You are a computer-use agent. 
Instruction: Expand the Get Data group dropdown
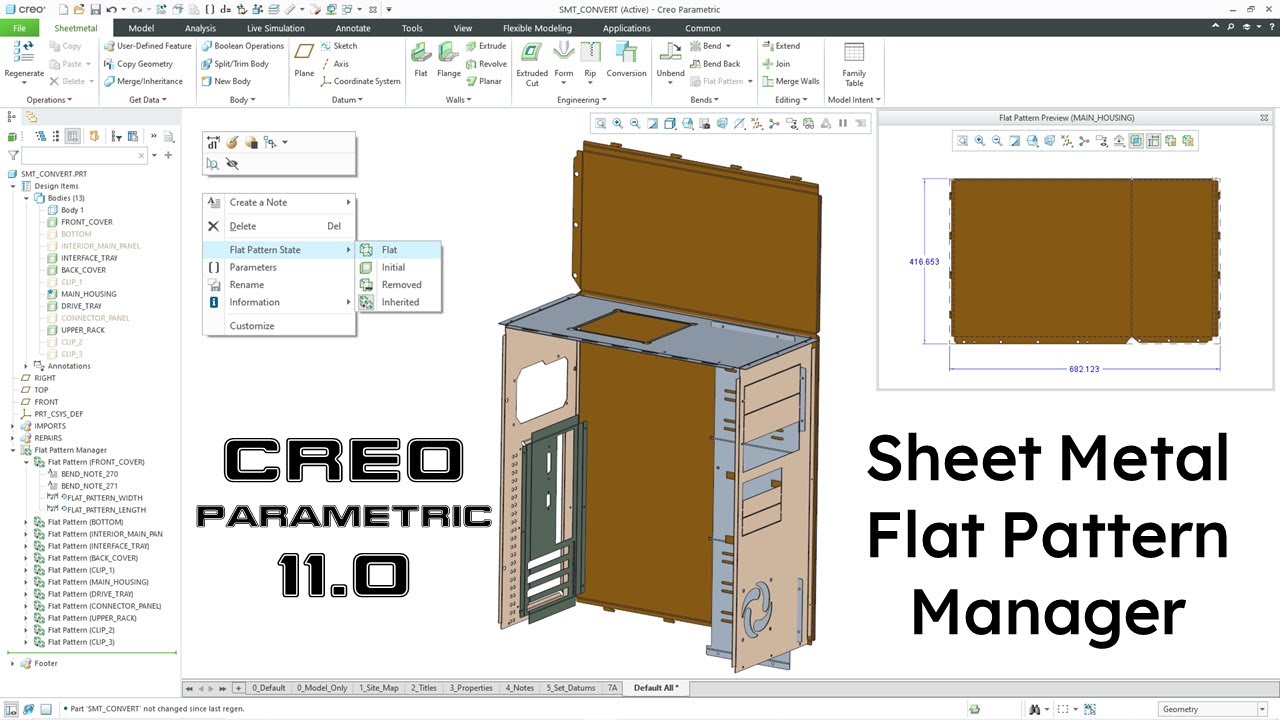click(147, 100)
